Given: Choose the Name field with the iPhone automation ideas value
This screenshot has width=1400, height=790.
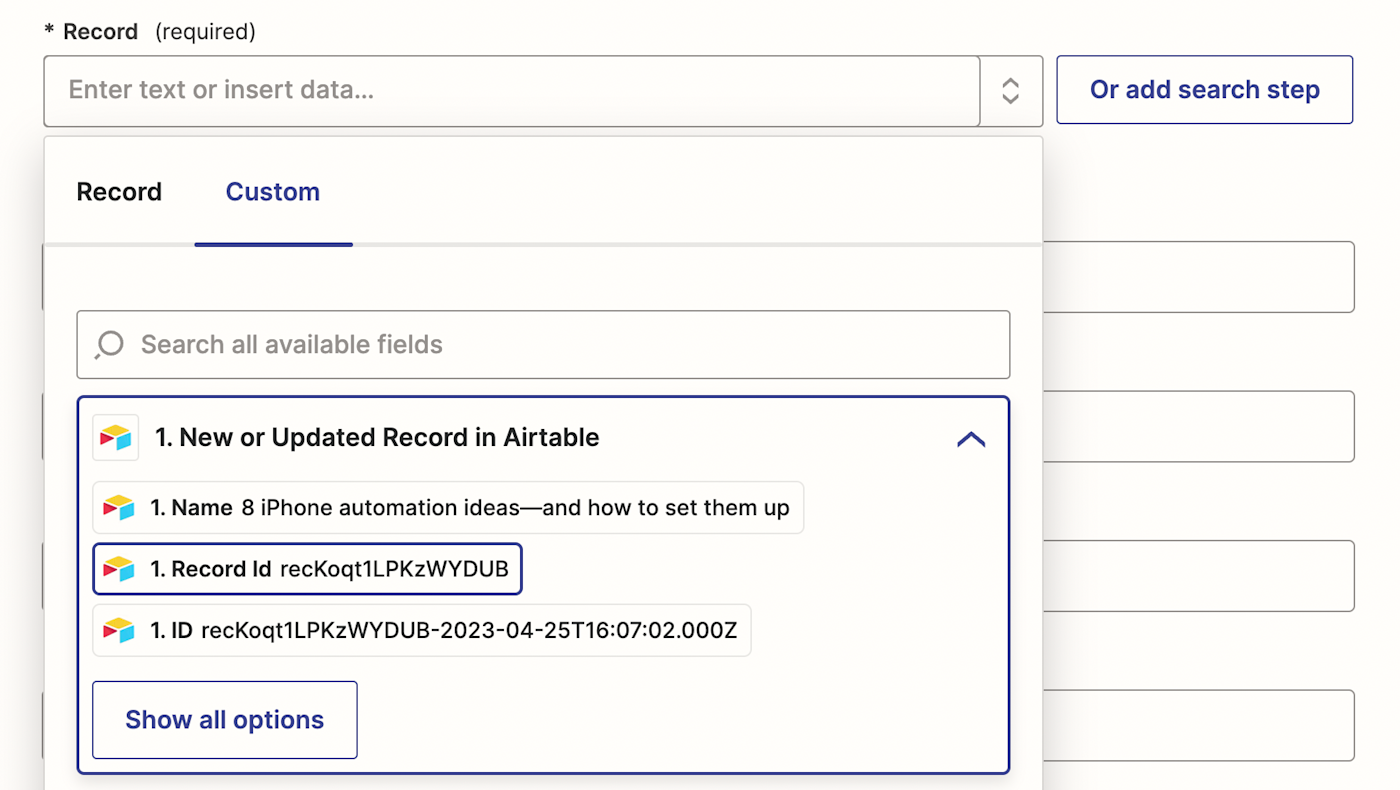Looking at the screenshot, I should 448,508.
